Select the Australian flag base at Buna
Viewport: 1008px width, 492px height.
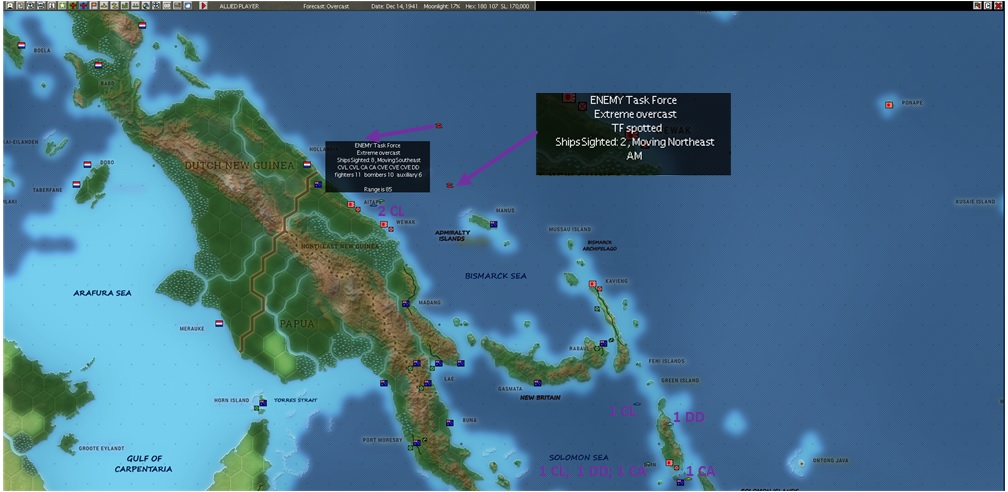[449, 423]
